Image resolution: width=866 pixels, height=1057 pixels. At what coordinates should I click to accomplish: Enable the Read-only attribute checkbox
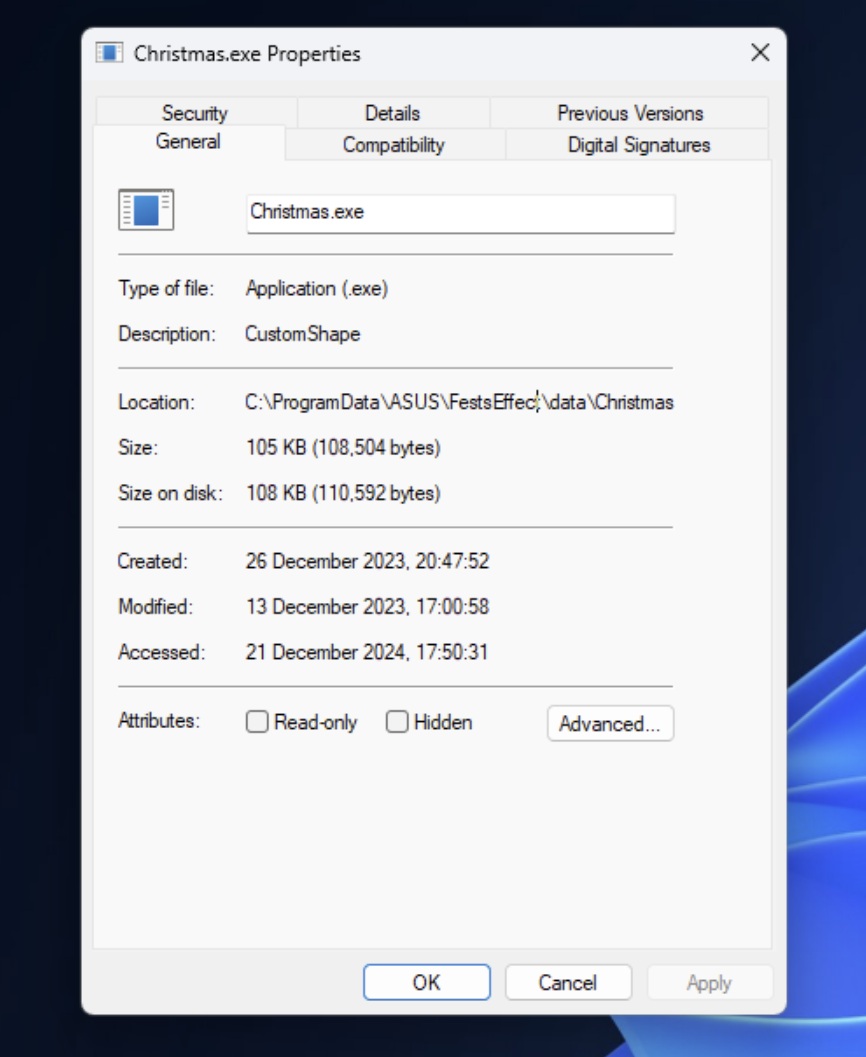pyautogui.click(x=257, y=721)
